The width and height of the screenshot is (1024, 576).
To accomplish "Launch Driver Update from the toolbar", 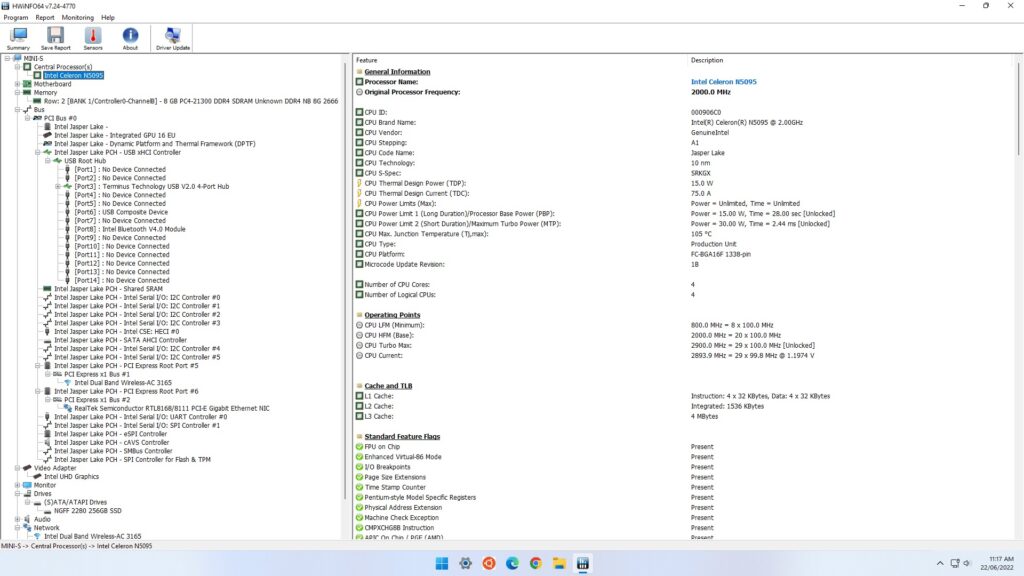I will coord(173,38).
